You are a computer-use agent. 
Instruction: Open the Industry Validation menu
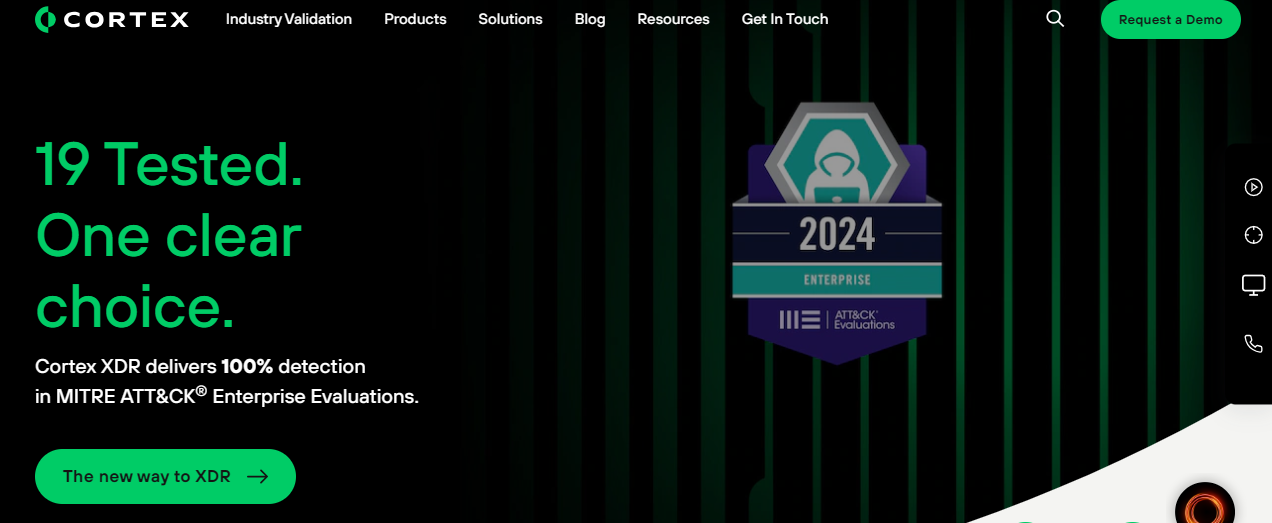(x=289, y=19)
